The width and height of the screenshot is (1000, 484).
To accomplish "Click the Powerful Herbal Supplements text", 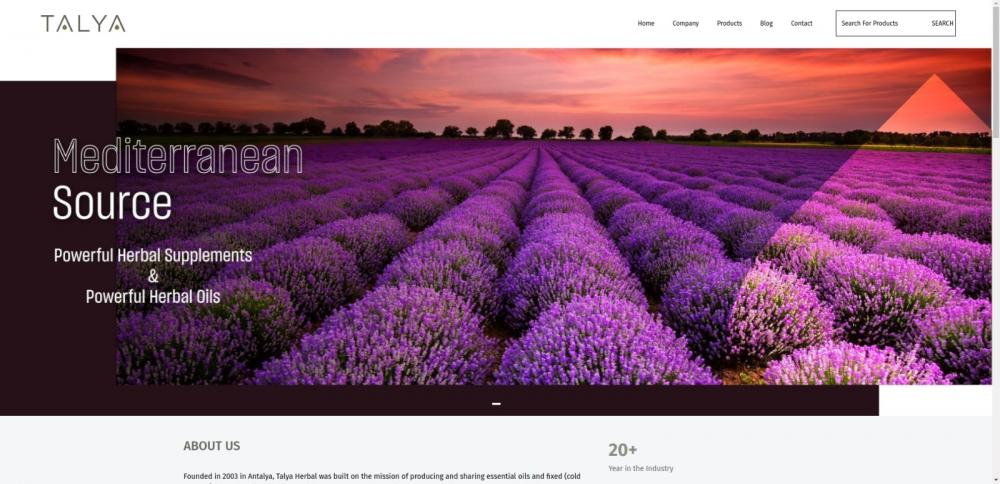I will [153, 256].
